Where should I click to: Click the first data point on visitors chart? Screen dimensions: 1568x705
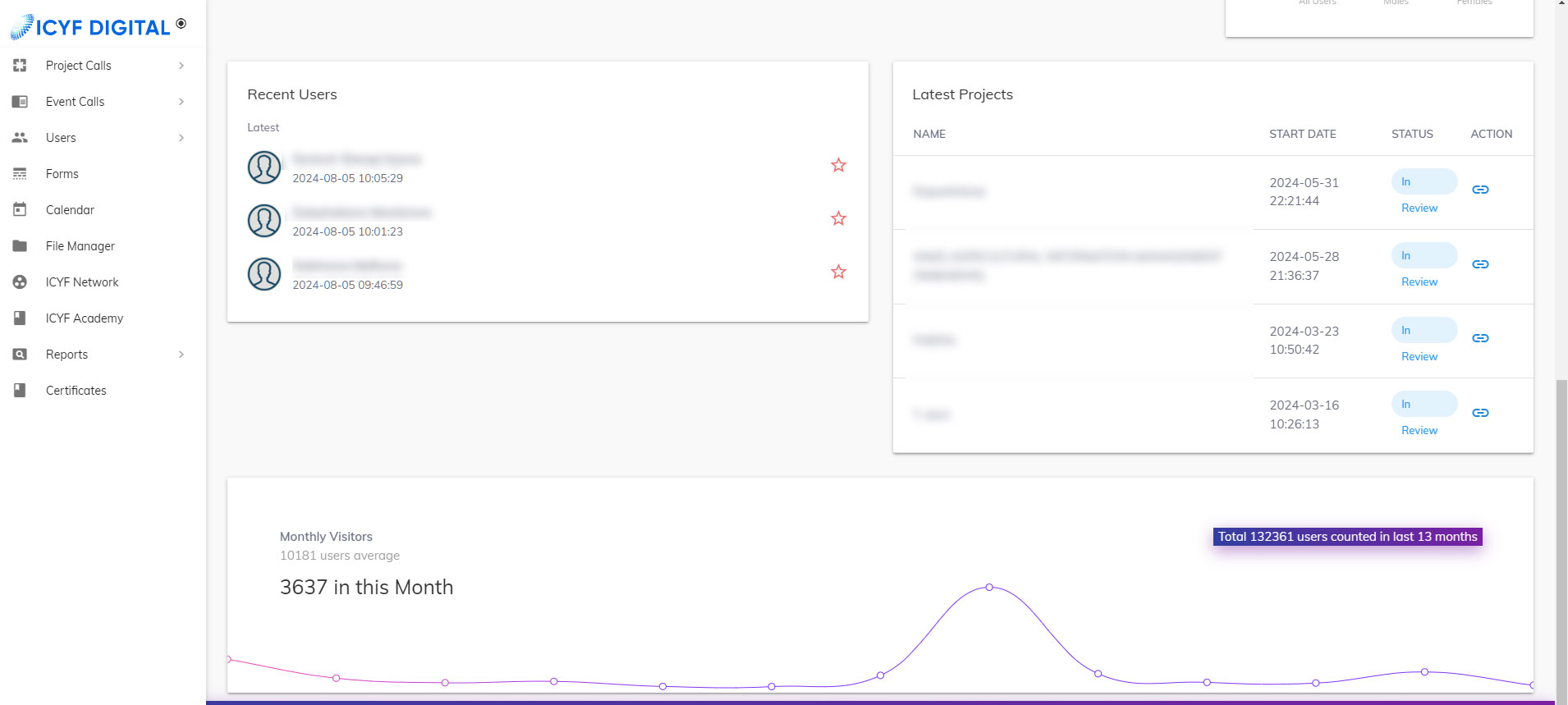(229, 659)
